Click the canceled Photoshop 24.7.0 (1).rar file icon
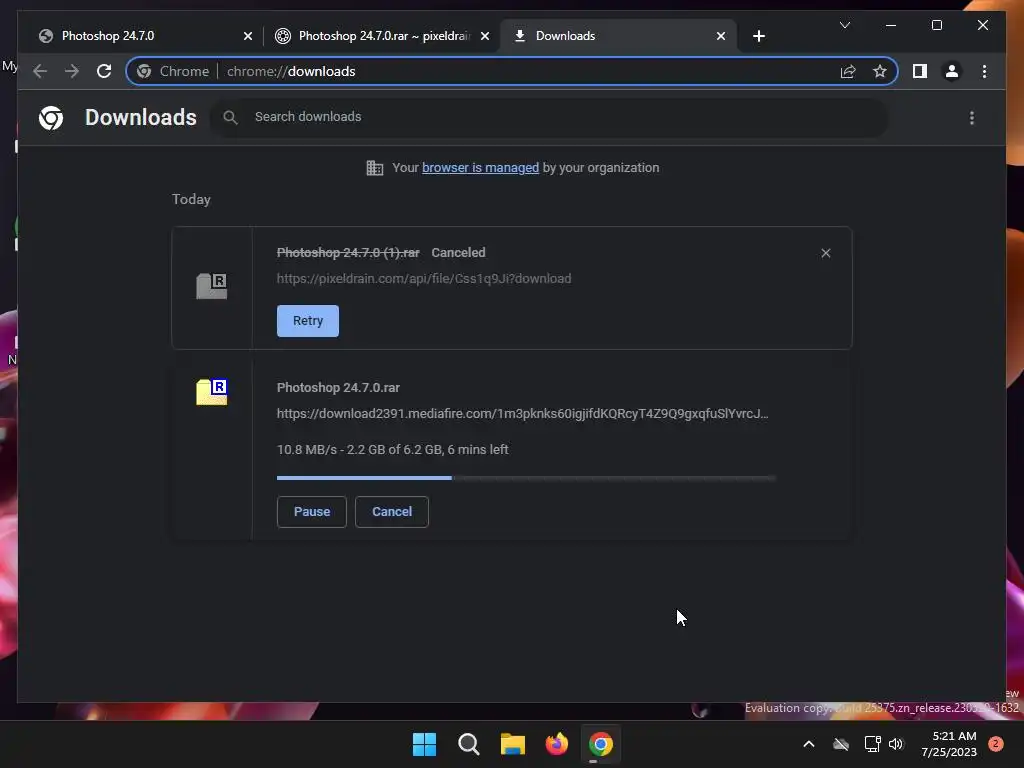 click(x=212, y=286)
